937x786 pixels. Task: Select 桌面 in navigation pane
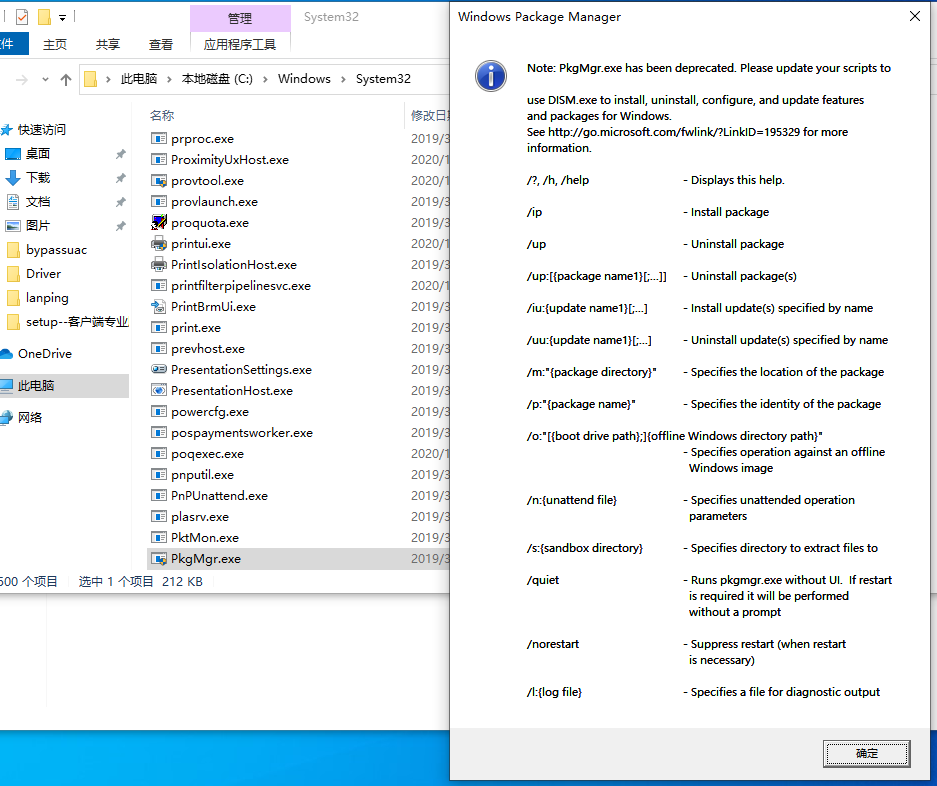coord(38,154)
